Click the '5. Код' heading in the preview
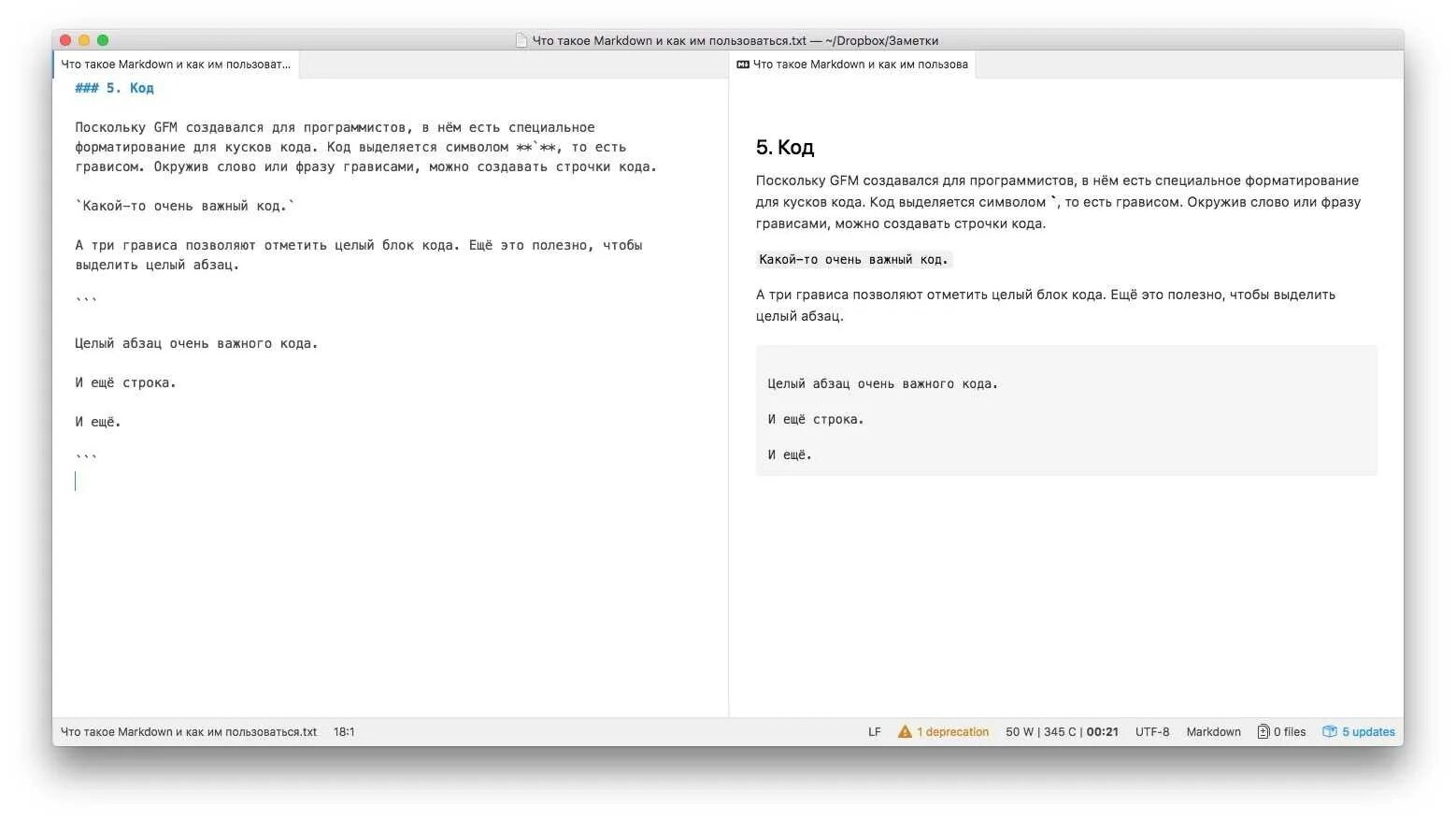 [785, 147]
